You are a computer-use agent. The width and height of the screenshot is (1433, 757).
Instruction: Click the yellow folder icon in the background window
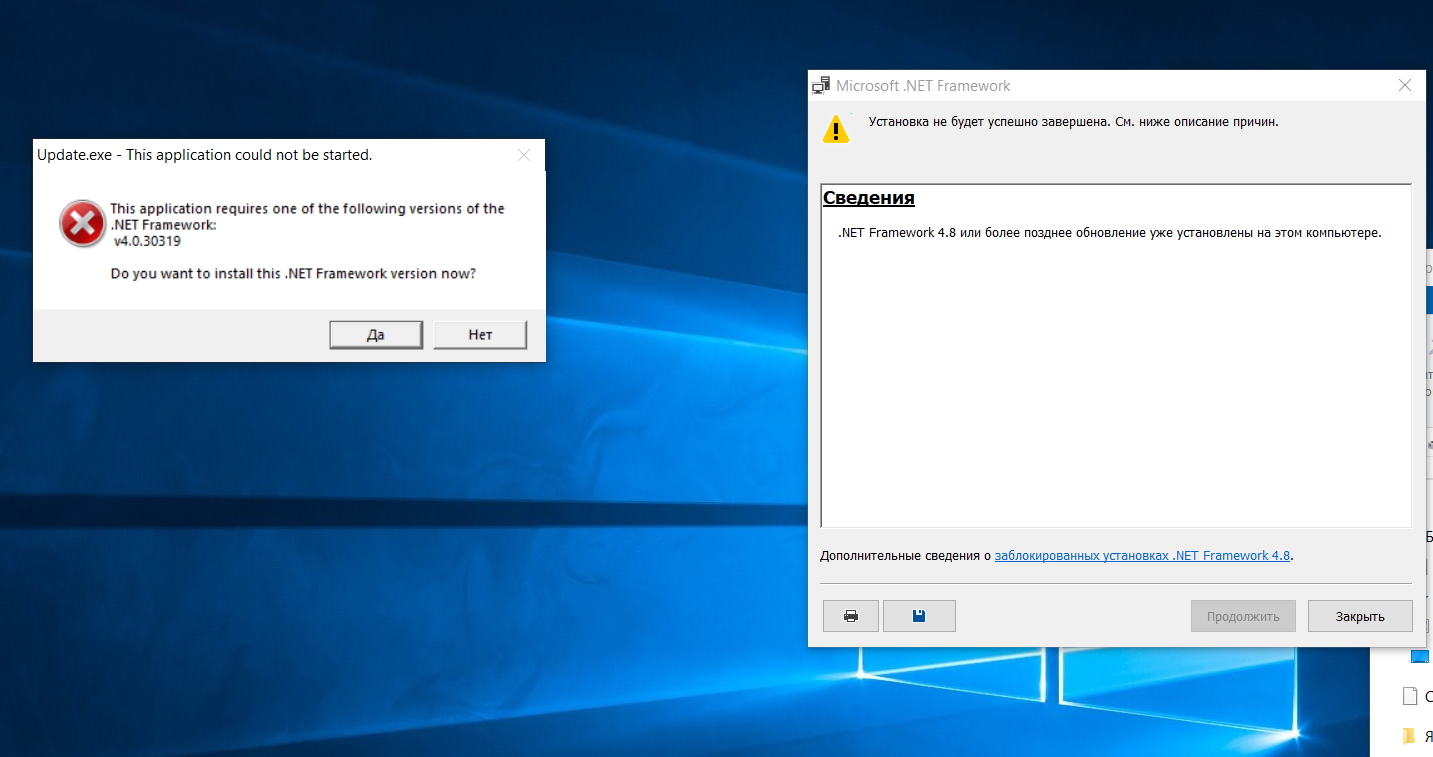click(1409, 737)
